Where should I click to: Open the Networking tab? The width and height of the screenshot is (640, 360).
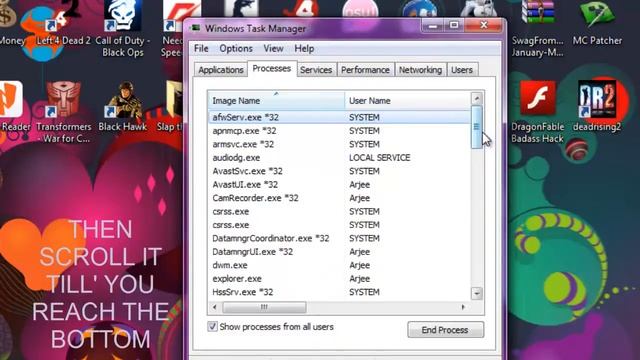(x=420, y=70)
